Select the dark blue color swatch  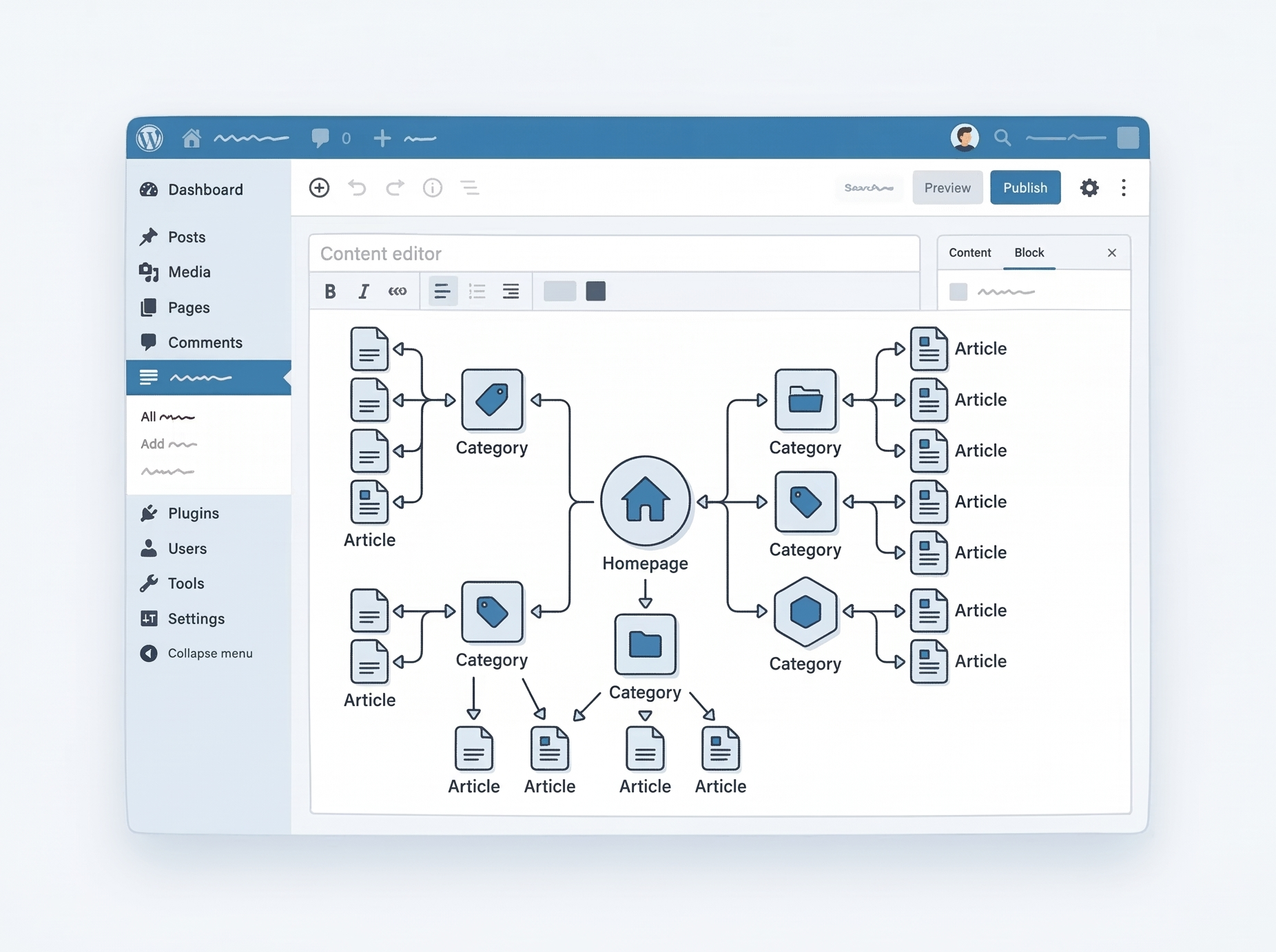(x=596, y=291)
